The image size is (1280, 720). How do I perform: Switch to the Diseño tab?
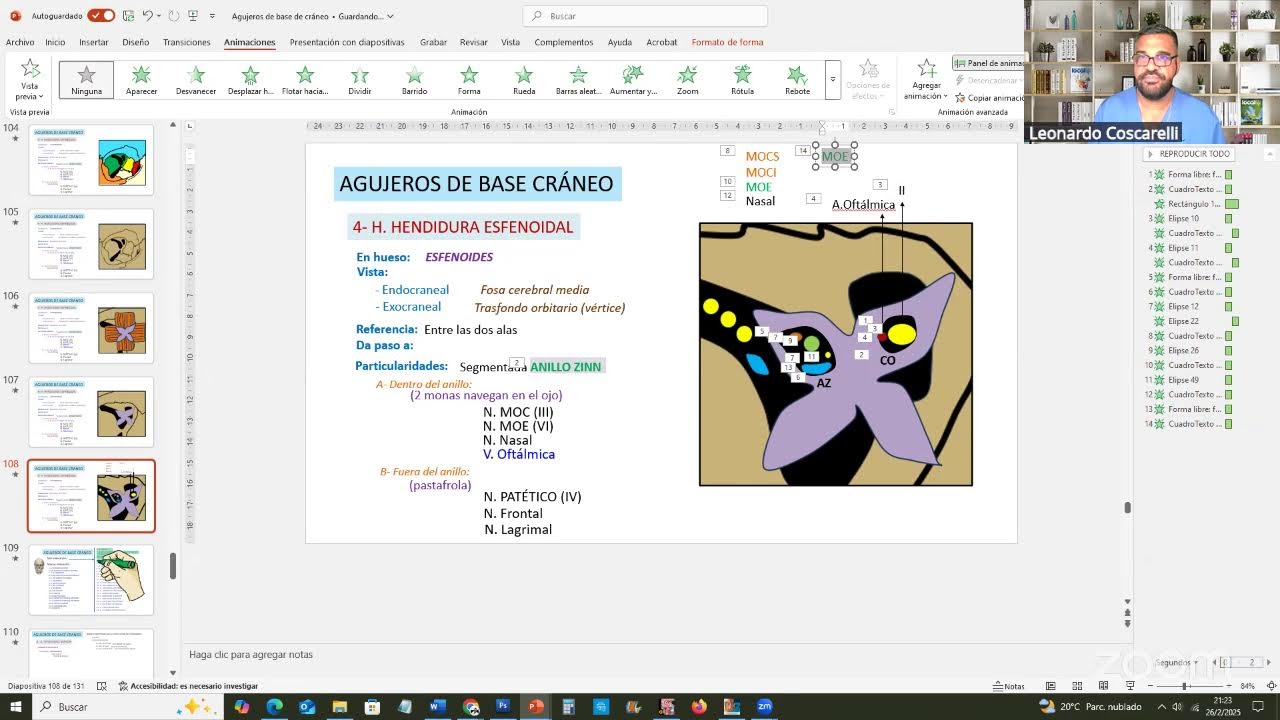click(136, 42)
